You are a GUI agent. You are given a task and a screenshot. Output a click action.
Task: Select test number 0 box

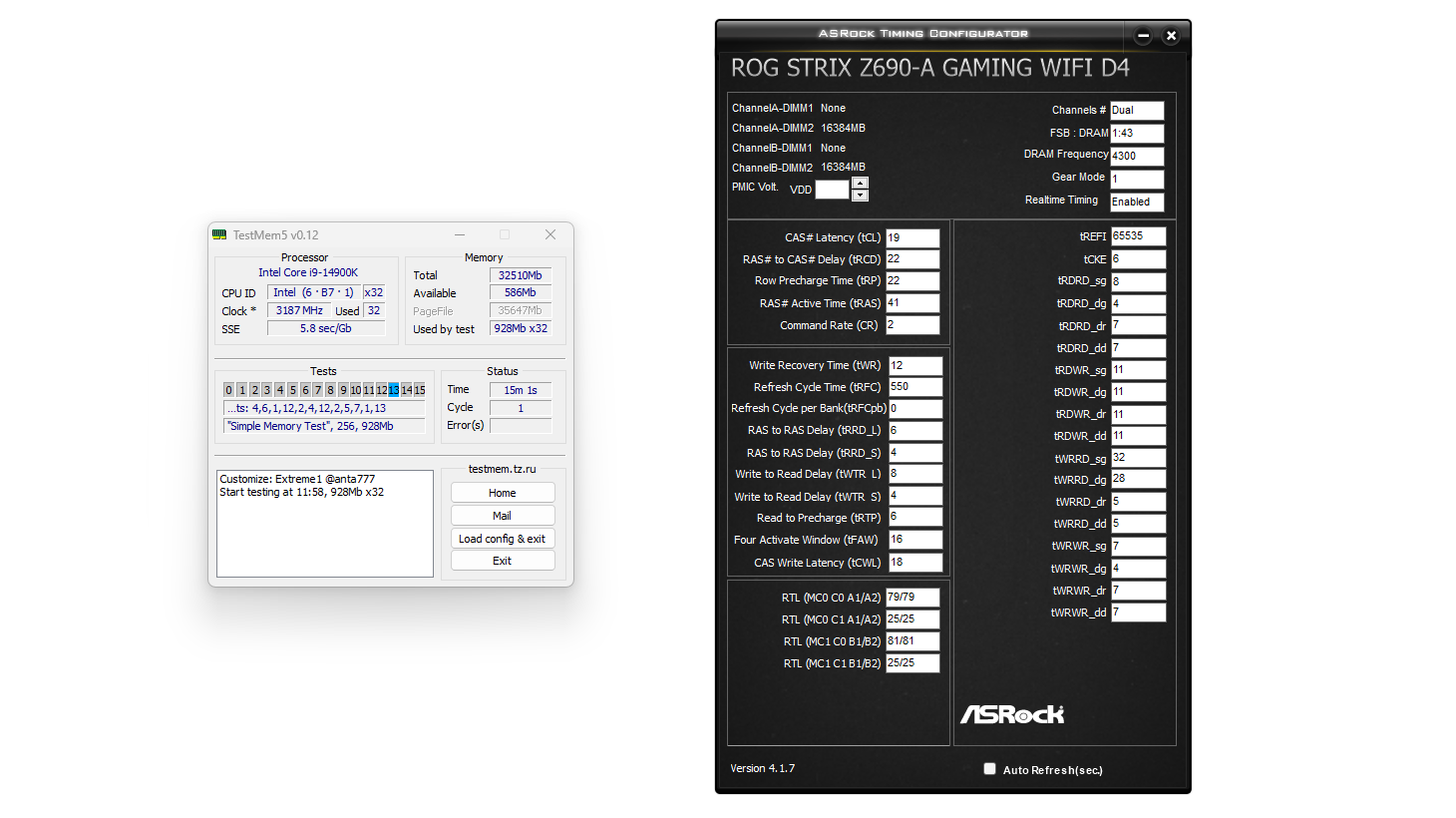(229, 390)
